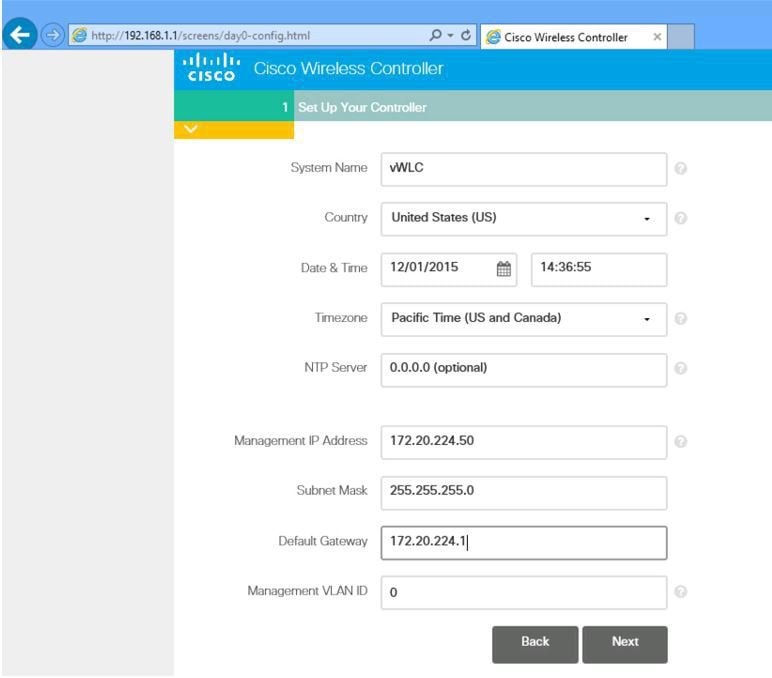772x678 pixels.
Task: Click the Date & Time label
Action: click(x=334, y=268)
